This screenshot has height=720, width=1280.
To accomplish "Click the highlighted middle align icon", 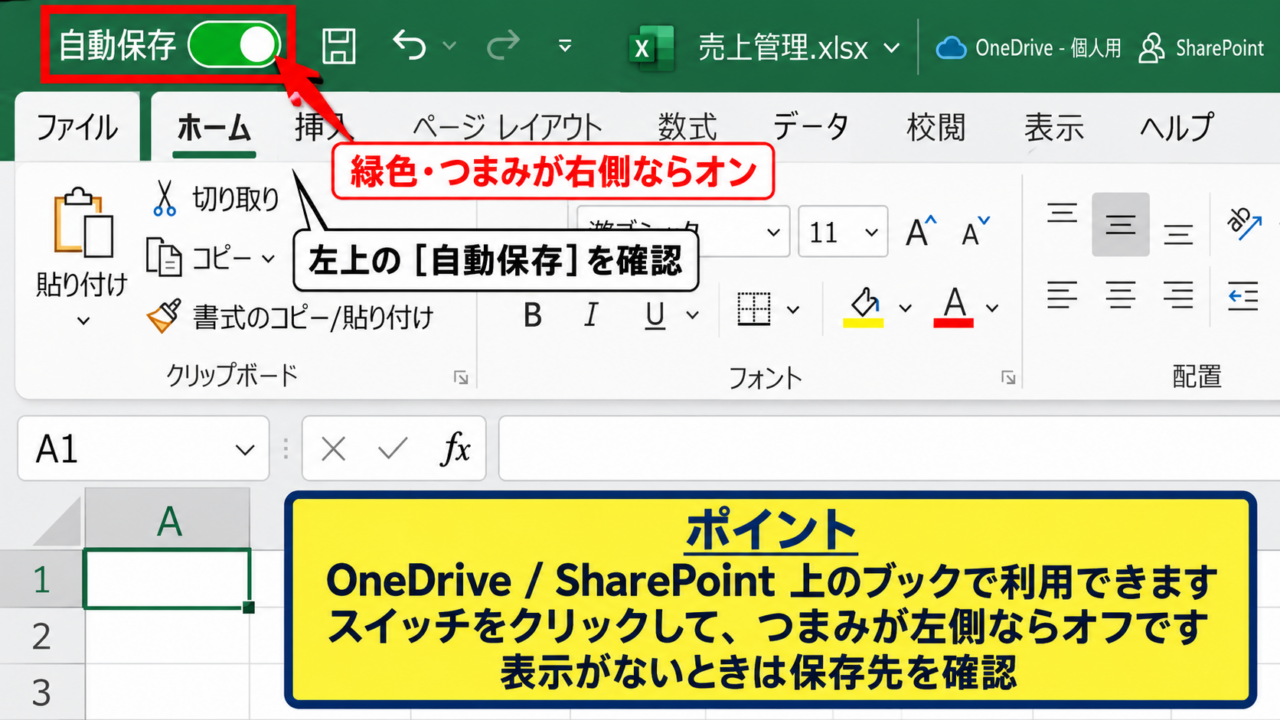I will [x=1120, y=224].
